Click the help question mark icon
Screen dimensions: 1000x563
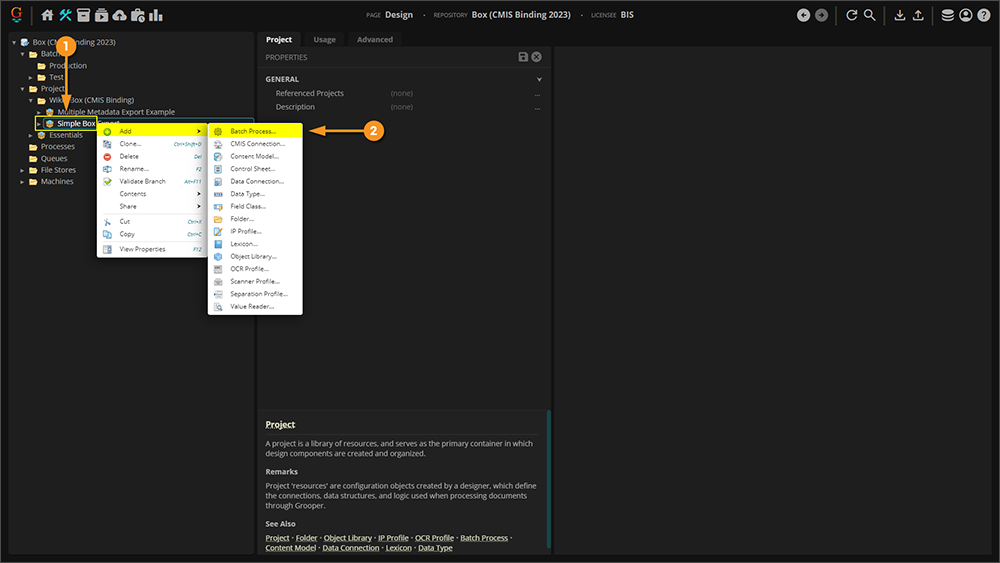click(x=983, y=15)
